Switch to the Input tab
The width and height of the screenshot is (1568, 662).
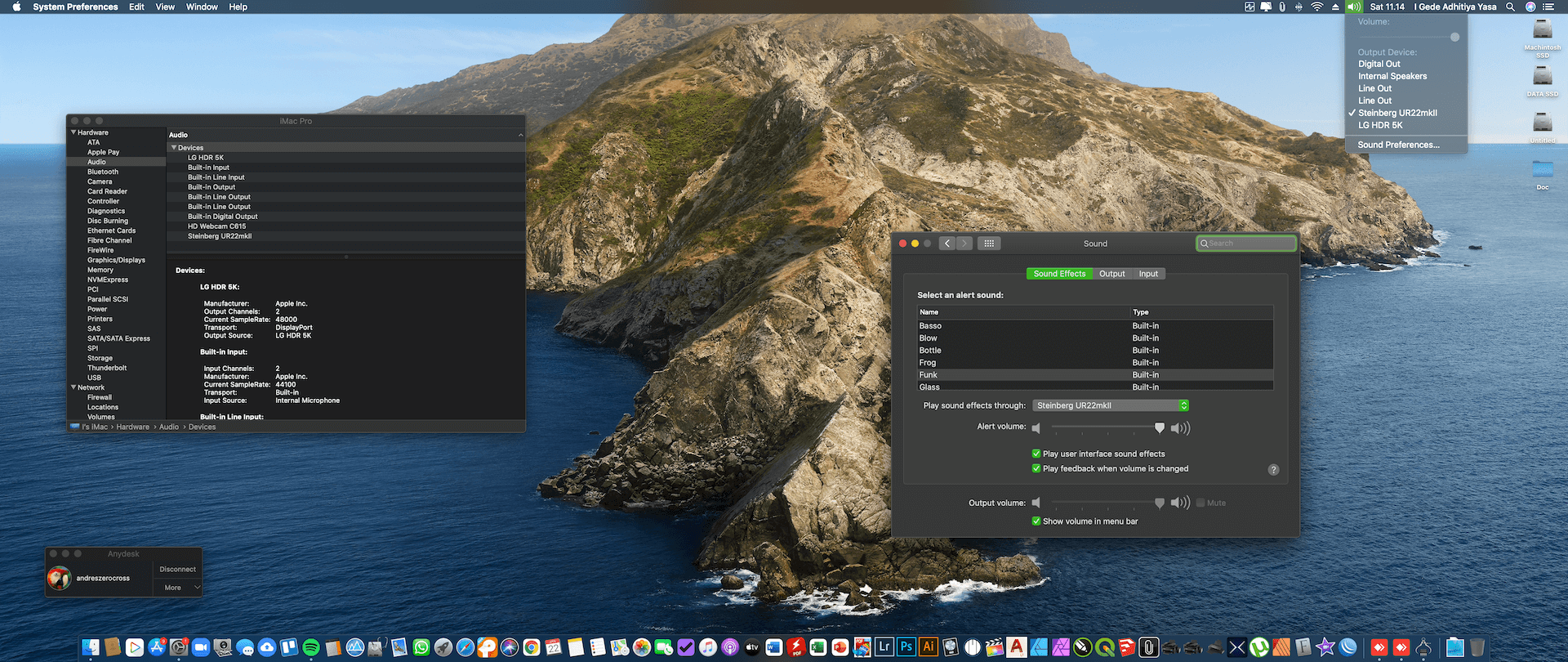click(x=1148, y=274)
